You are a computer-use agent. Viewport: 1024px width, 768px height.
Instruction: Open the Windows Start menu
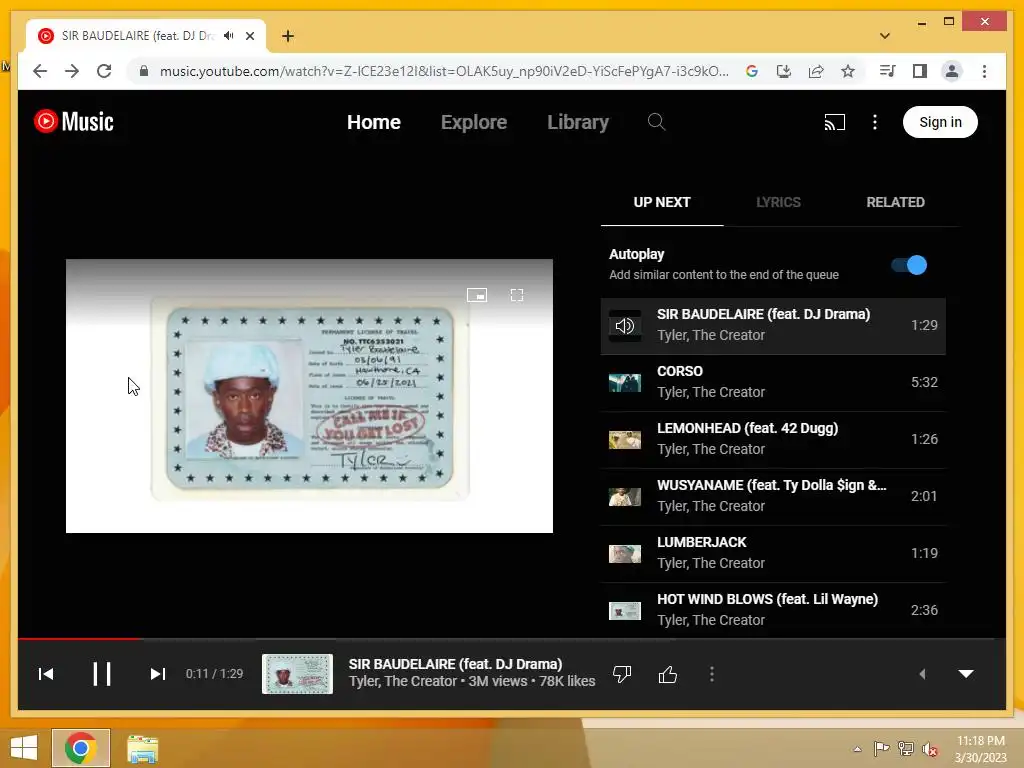[24, 748]
